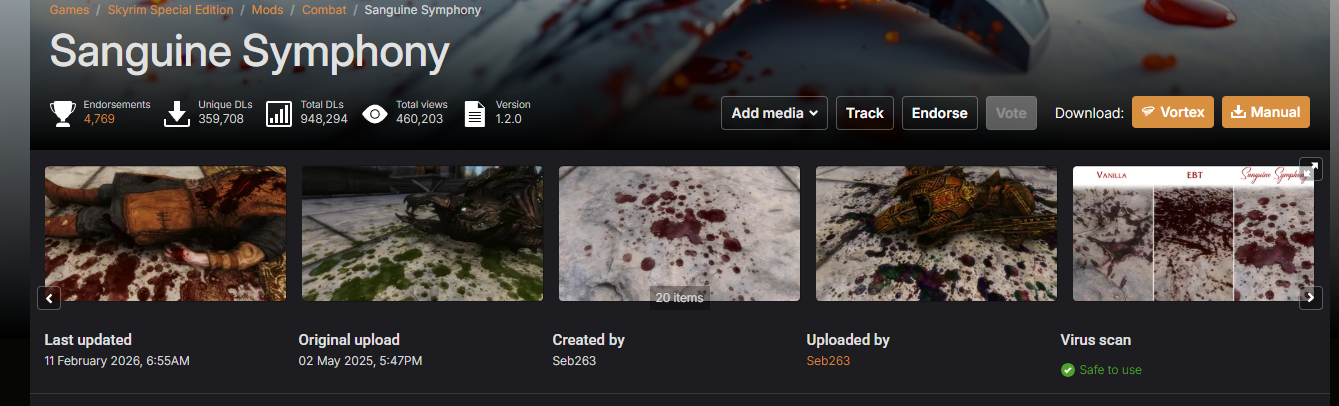Go to Skyrim Special Edition breadcrumb
This screenshot has width=1339, height=406.
(x=171, y=10)
